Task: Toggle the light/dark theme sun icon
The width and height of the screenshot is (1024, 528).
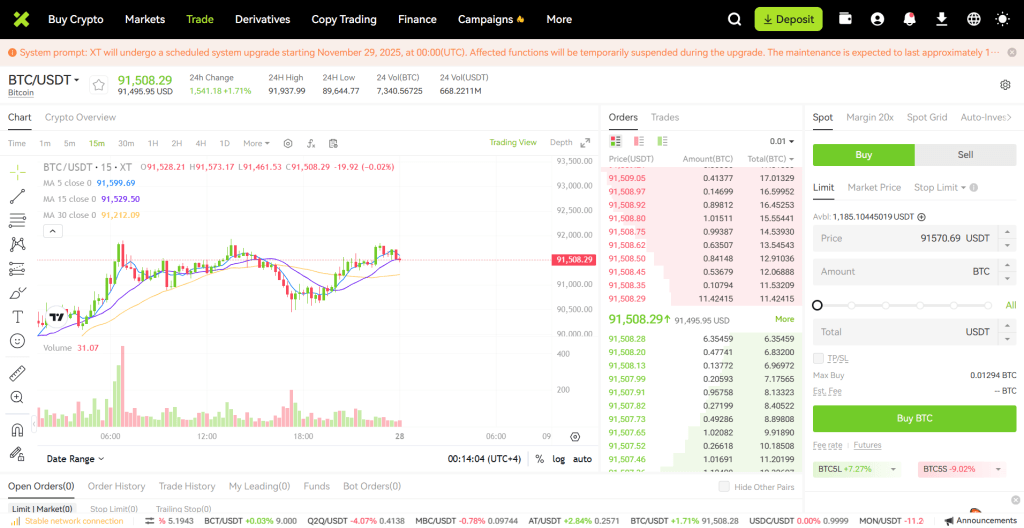Action: coord(1002,20)
